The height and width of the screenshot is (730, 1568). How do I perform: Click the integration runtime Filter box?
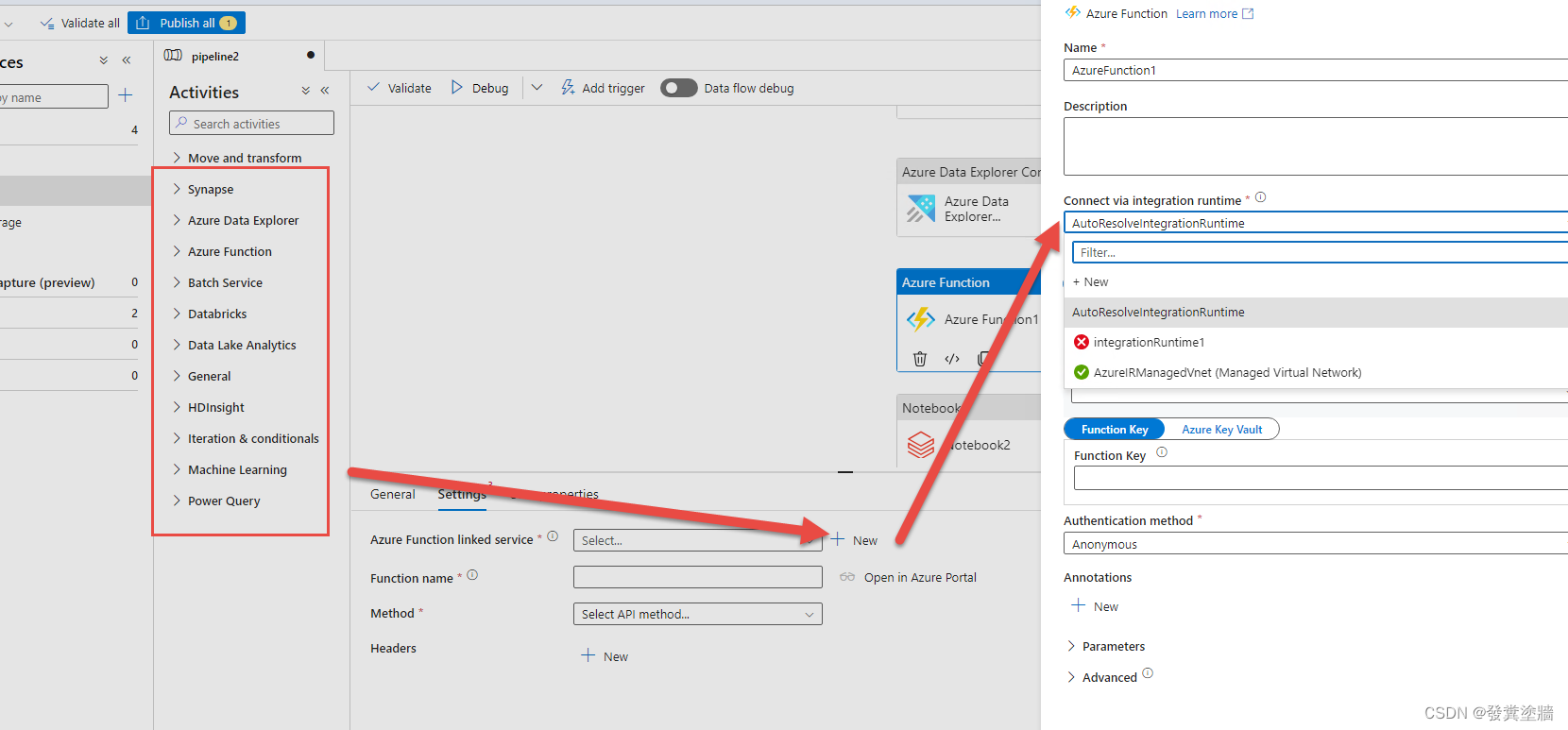pos(1320,252)
